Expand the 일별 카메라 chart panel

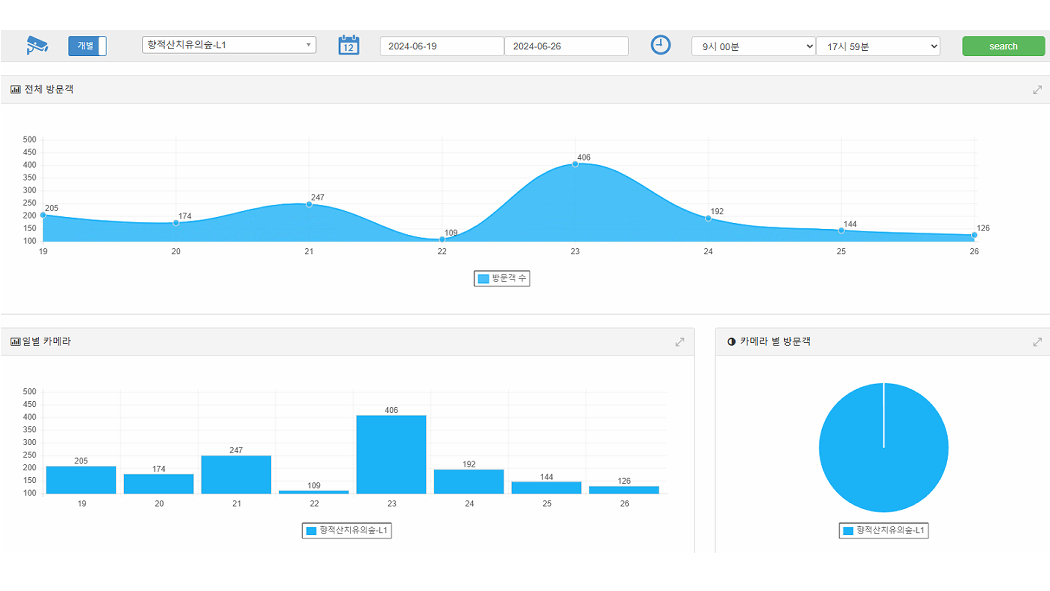tap(680, 342)
